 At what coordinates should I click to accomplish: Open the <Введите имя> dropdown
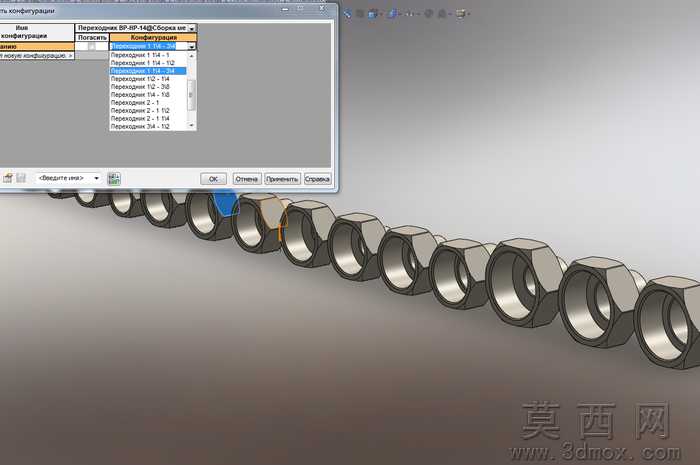96,178
